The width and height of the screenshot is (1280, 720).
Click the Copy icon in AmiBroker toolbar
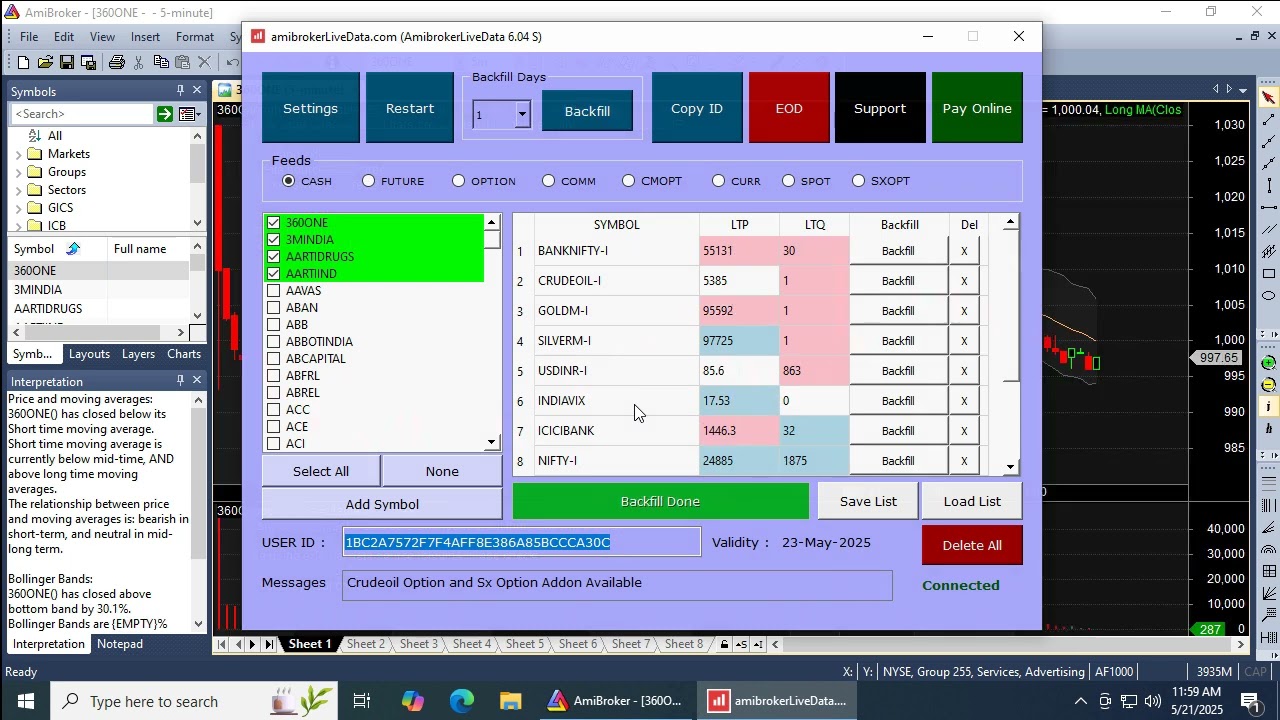pyautogui.click(x=161, y=63)
